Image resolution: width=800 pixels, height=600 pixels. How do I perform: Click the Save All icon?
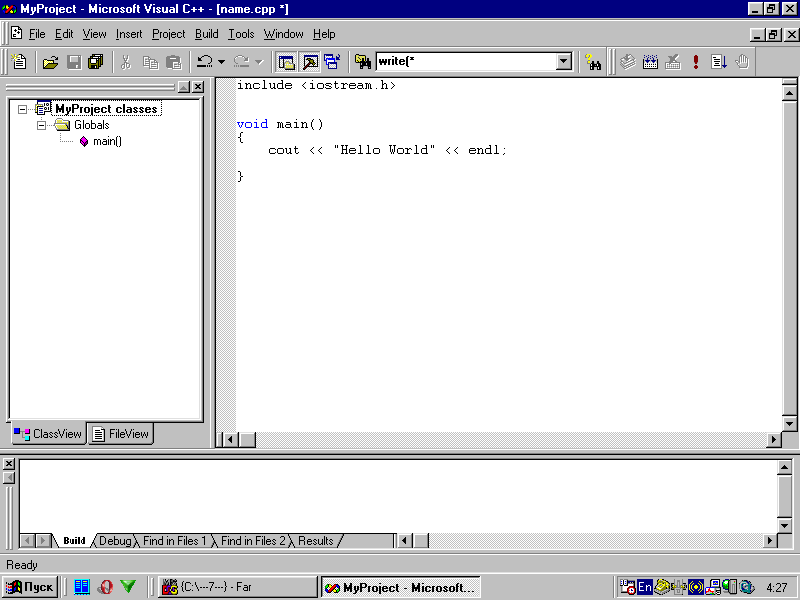(96, 62)
